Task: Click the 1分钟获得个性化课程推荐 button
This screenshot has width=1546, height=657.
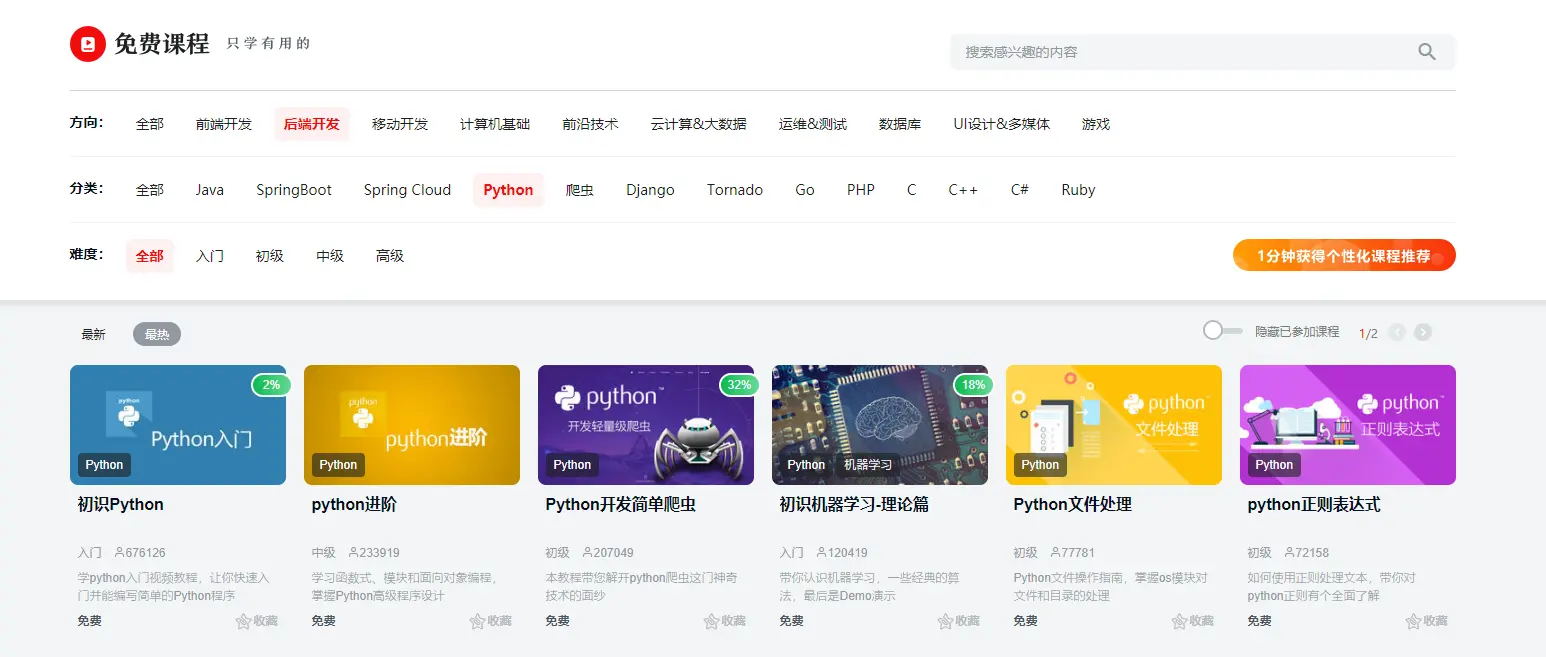Action: (x=1344, y=255)
